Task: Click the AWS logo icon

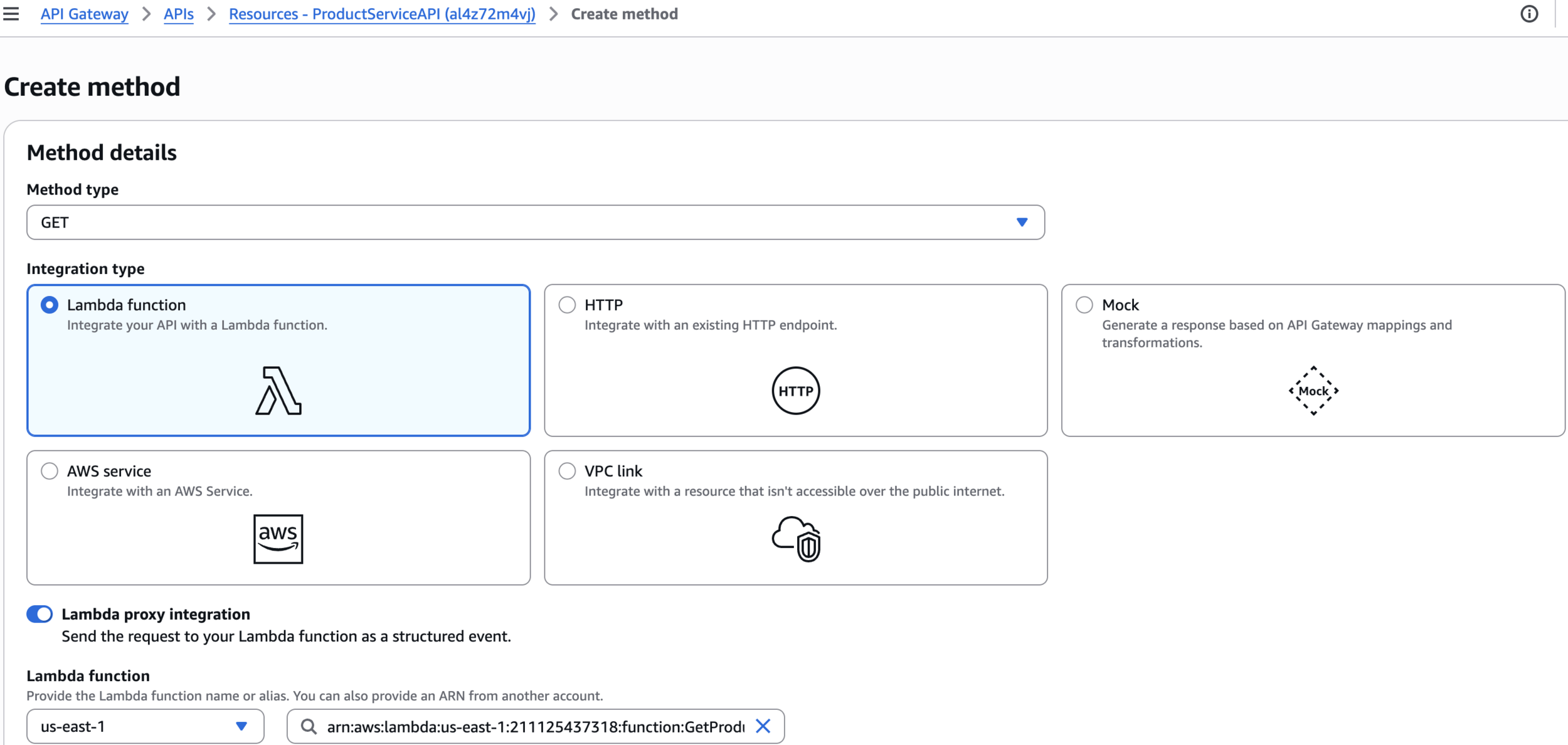Action: (278, 539)
